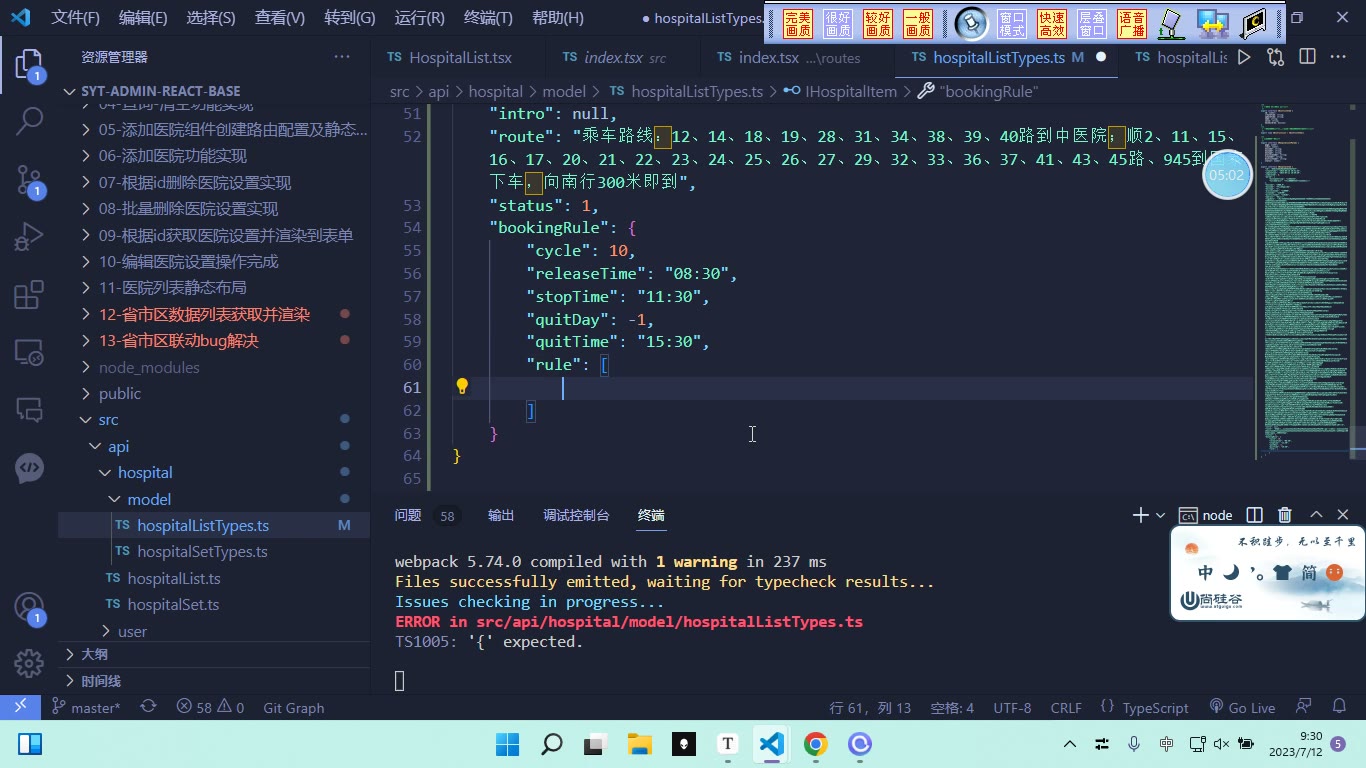Open the Explorer view in activity bar
The width and height of the screenshot is (1366, 768).
(29, 66)
